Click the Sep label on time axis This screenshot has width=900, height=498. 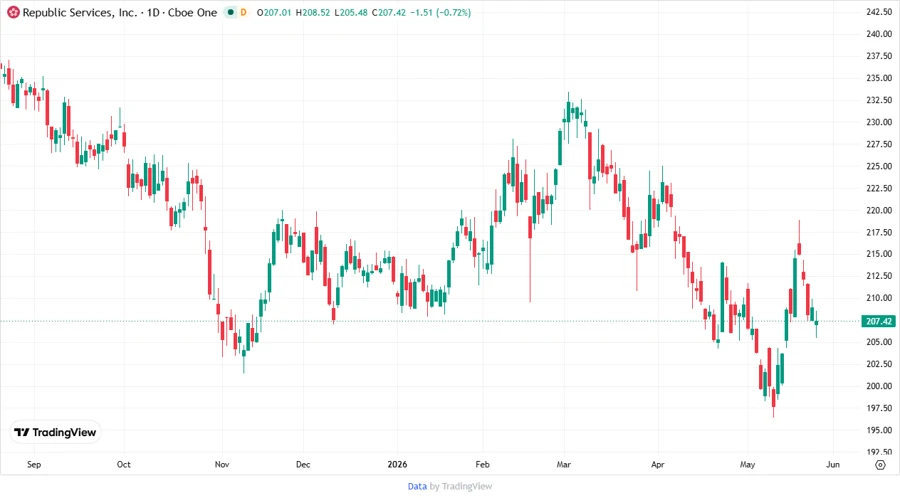tap(34, 464)
